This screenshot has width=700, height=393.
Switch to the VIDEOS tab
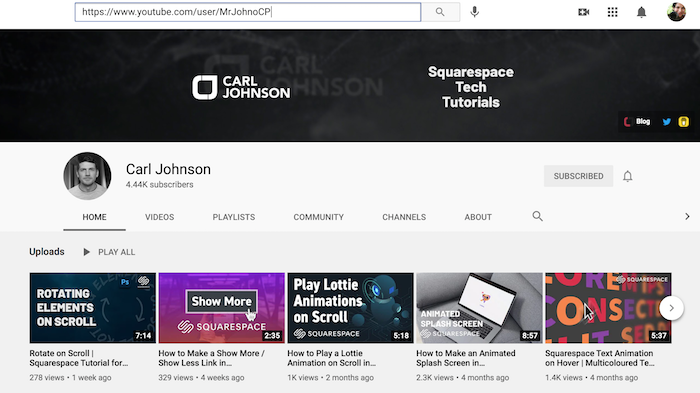(x=159, y=217)
